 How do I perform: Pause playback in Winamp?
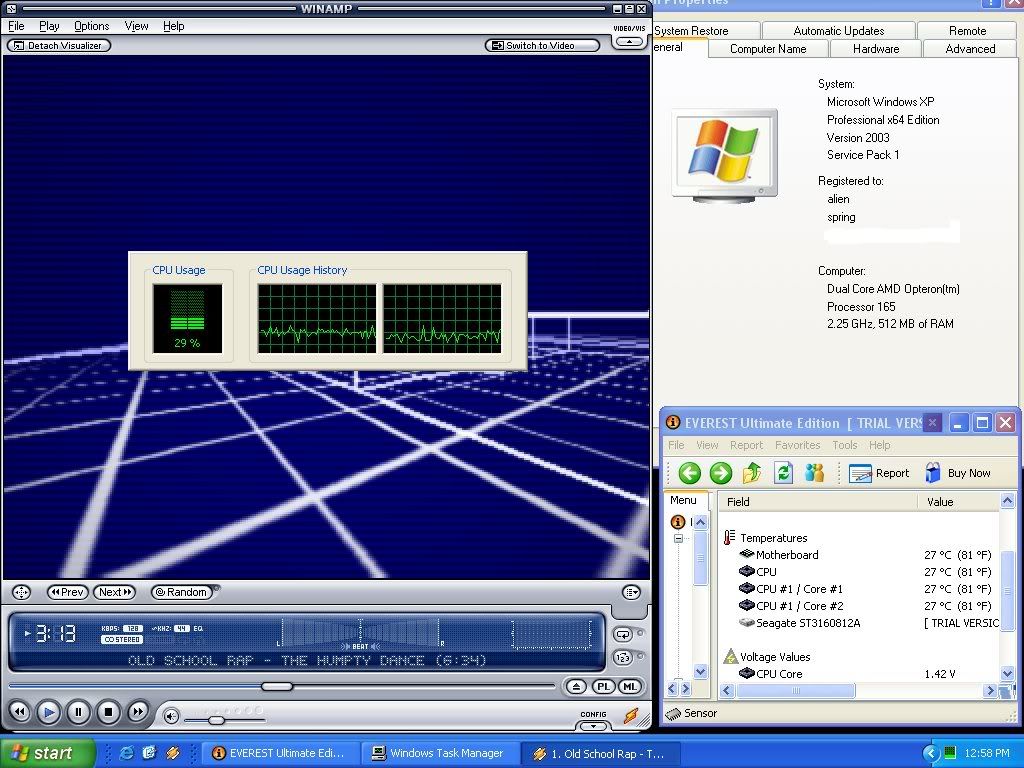coord(78,712)
